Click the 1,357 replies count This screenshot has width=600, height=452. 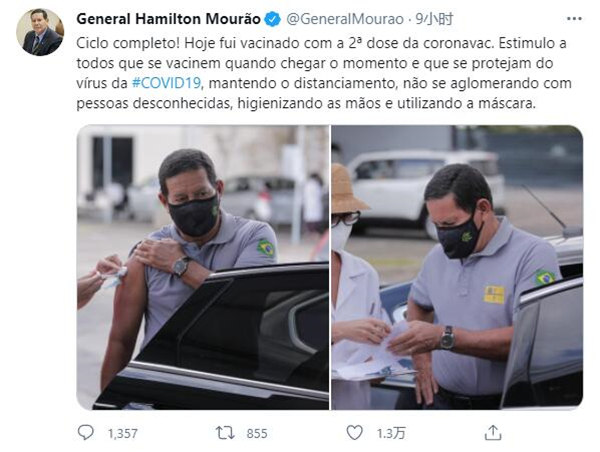click(122, 433)
